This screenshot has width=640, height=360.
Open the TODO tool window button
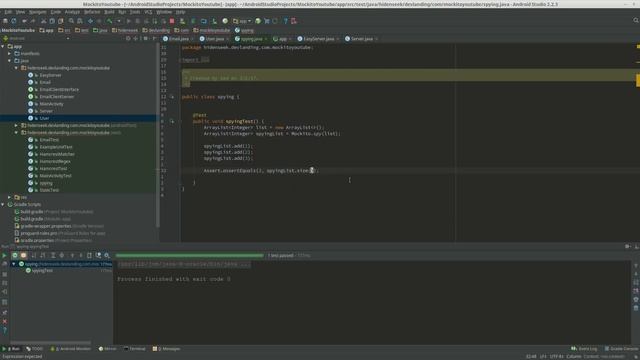pyautogui.click(x=35, y=349)
